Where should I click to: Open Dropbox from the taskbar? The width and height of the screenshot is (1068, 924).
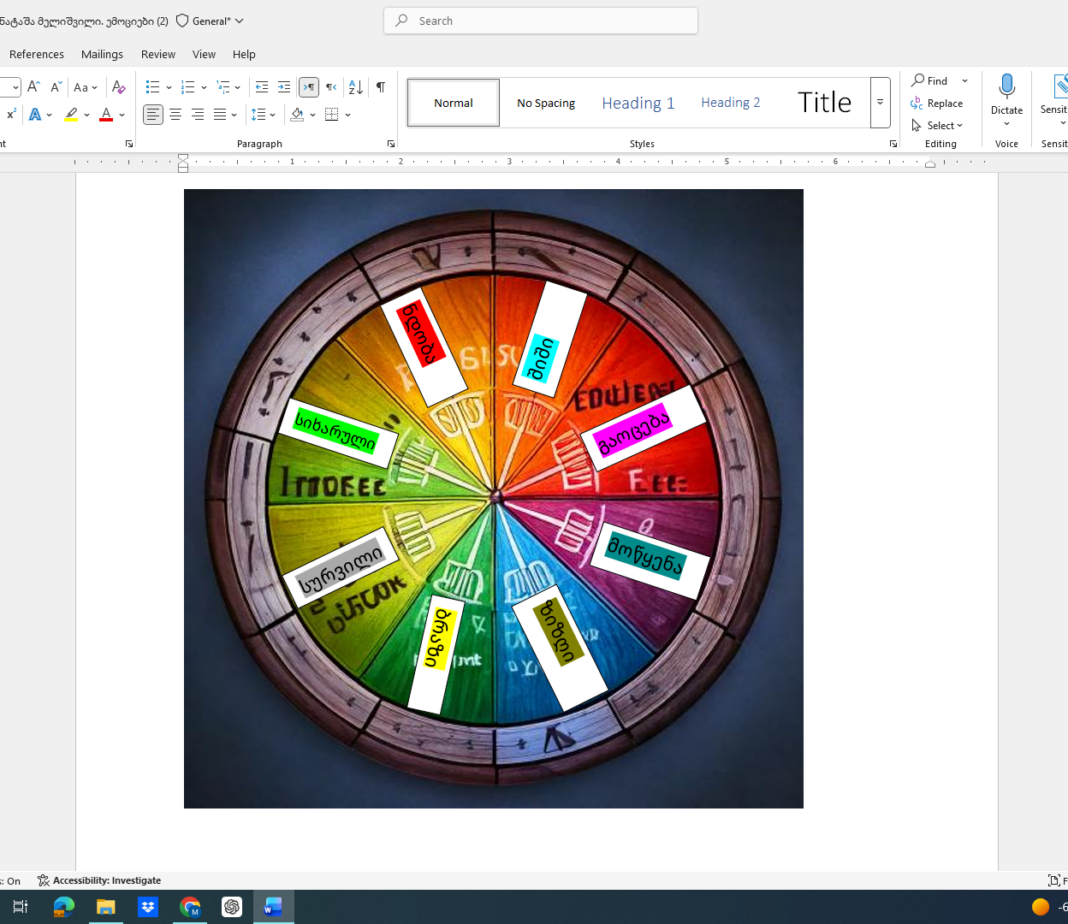(148, 907)
